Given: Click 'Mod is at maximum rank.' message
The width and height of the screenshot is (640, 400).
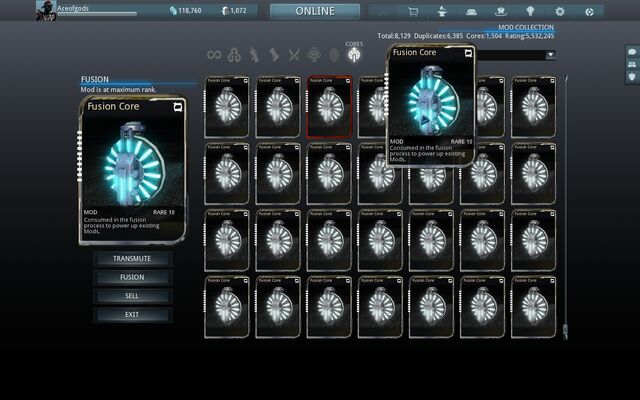Looking at the screenshot, I should point(118,89).
